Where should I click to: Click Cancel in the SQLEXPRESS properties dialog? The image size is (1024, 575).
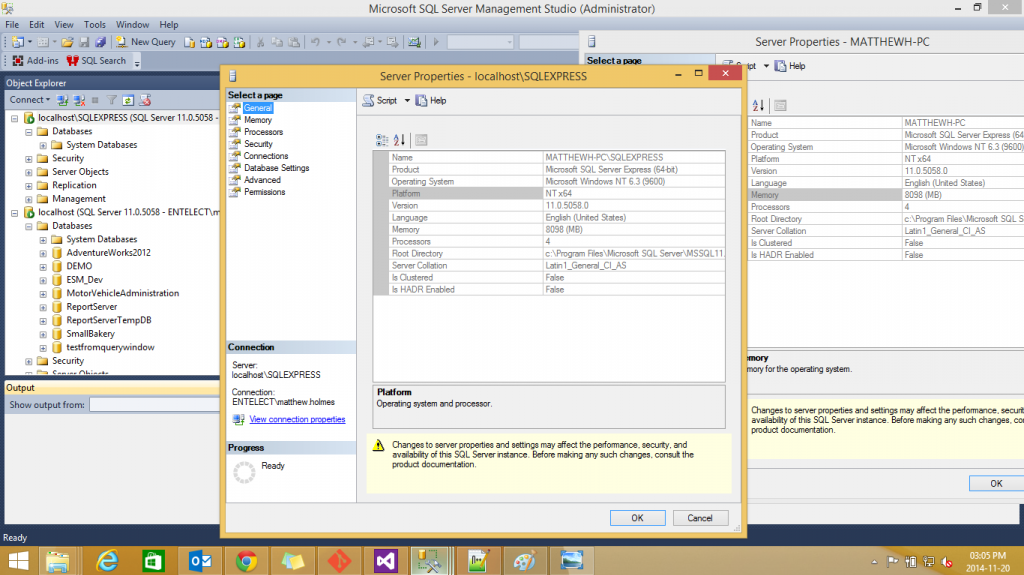700,518
